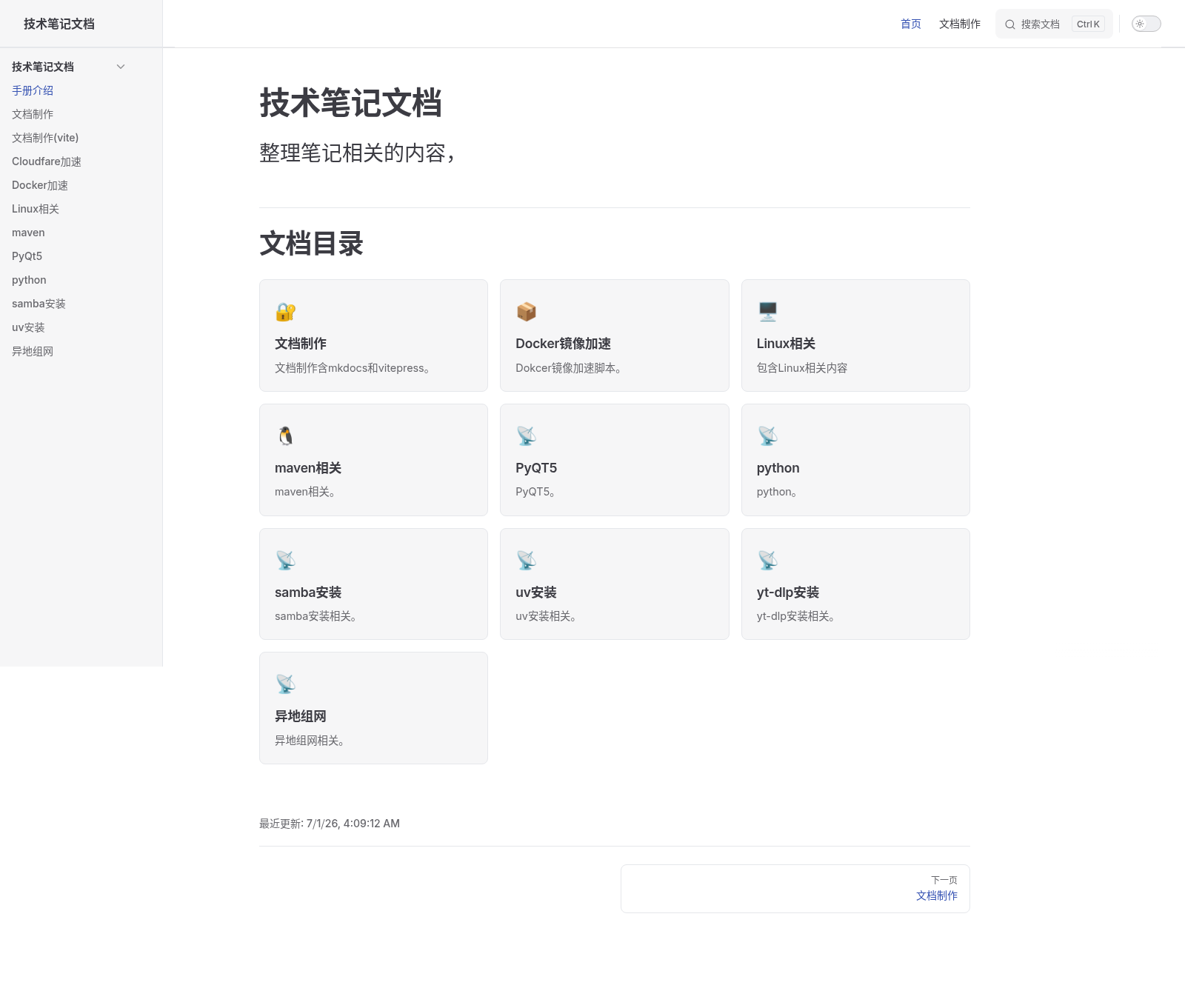The image size is (1185, 1008).
Task: Select samba安装 in sidebar
Action: point(39,304)
